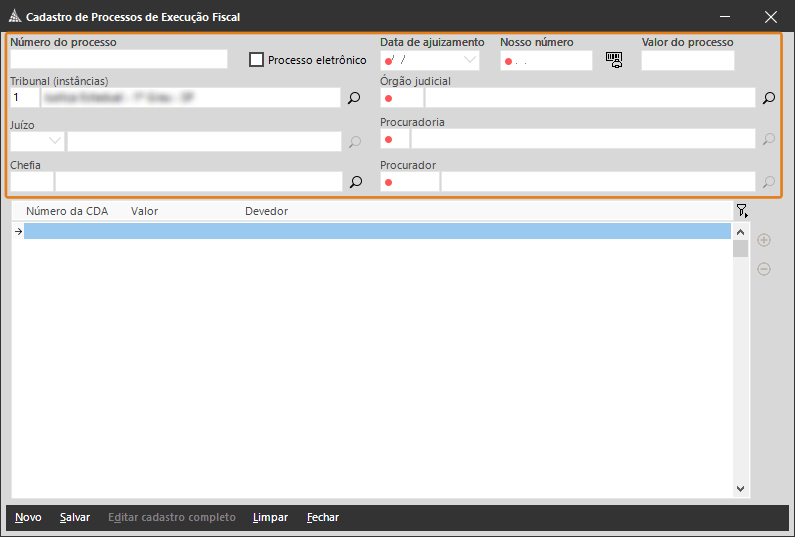The height and width of the screenshot is (537, 795).
Task: Enable the Processo eletrônico checkbox
Action: point(257,60)
